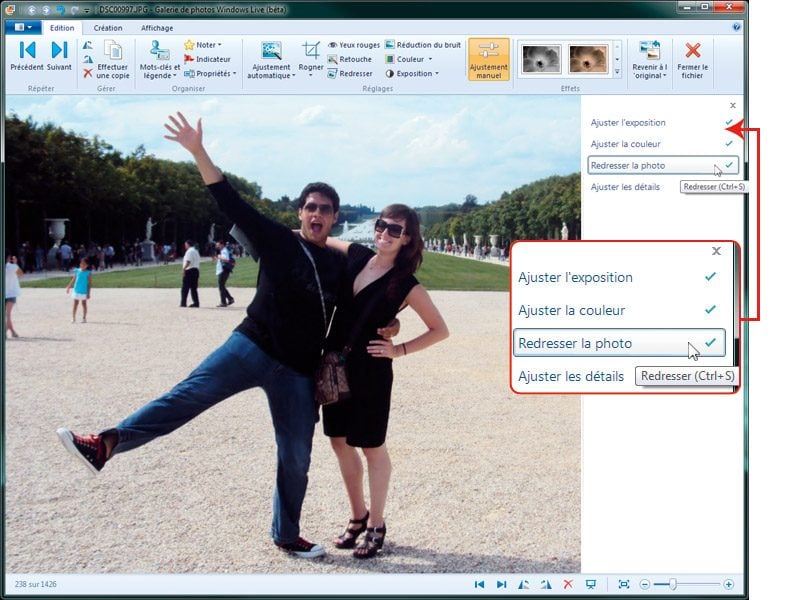The image size is (800, 600).
Task: Expand Ajuster la couleur in side panel
Action: (626, 144)
